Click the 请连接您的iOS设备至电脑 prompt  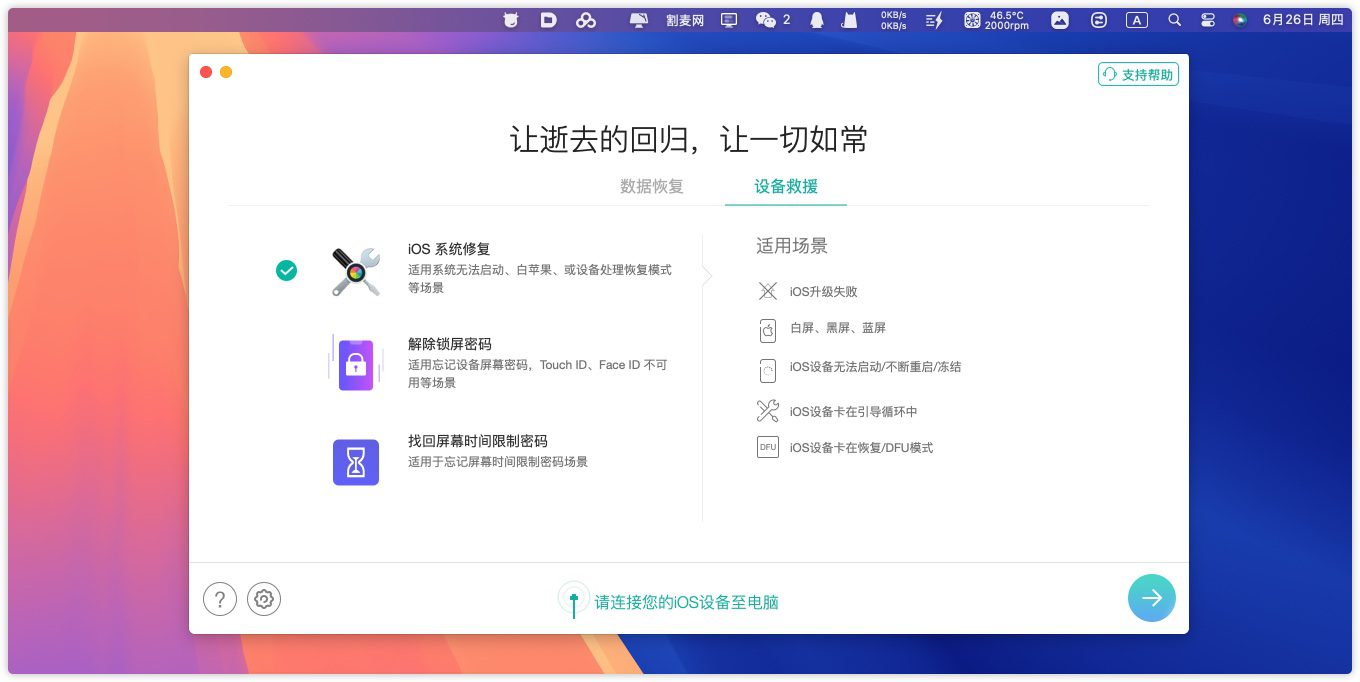point(686,602)
